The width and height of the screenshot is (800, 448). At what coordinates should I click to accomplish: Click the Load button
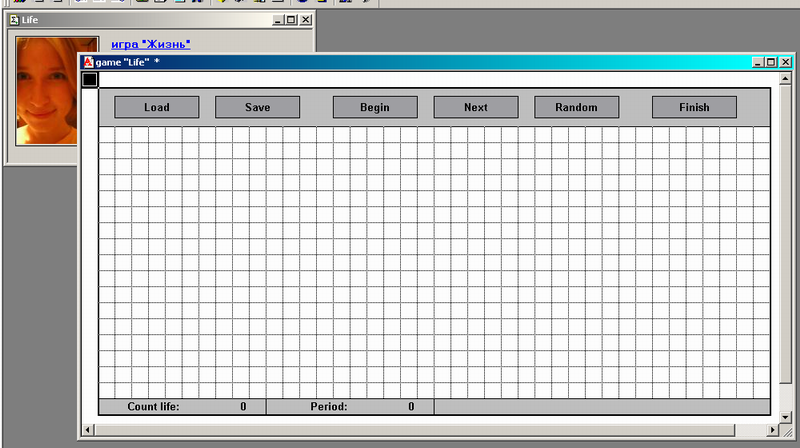point(157,107)
